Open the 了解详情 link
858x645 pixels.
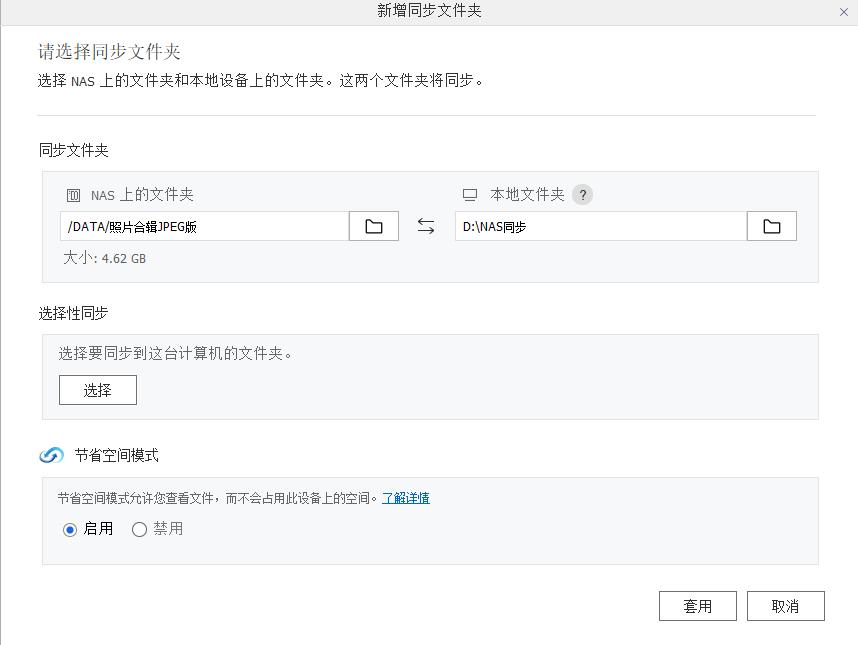[404, 497]
